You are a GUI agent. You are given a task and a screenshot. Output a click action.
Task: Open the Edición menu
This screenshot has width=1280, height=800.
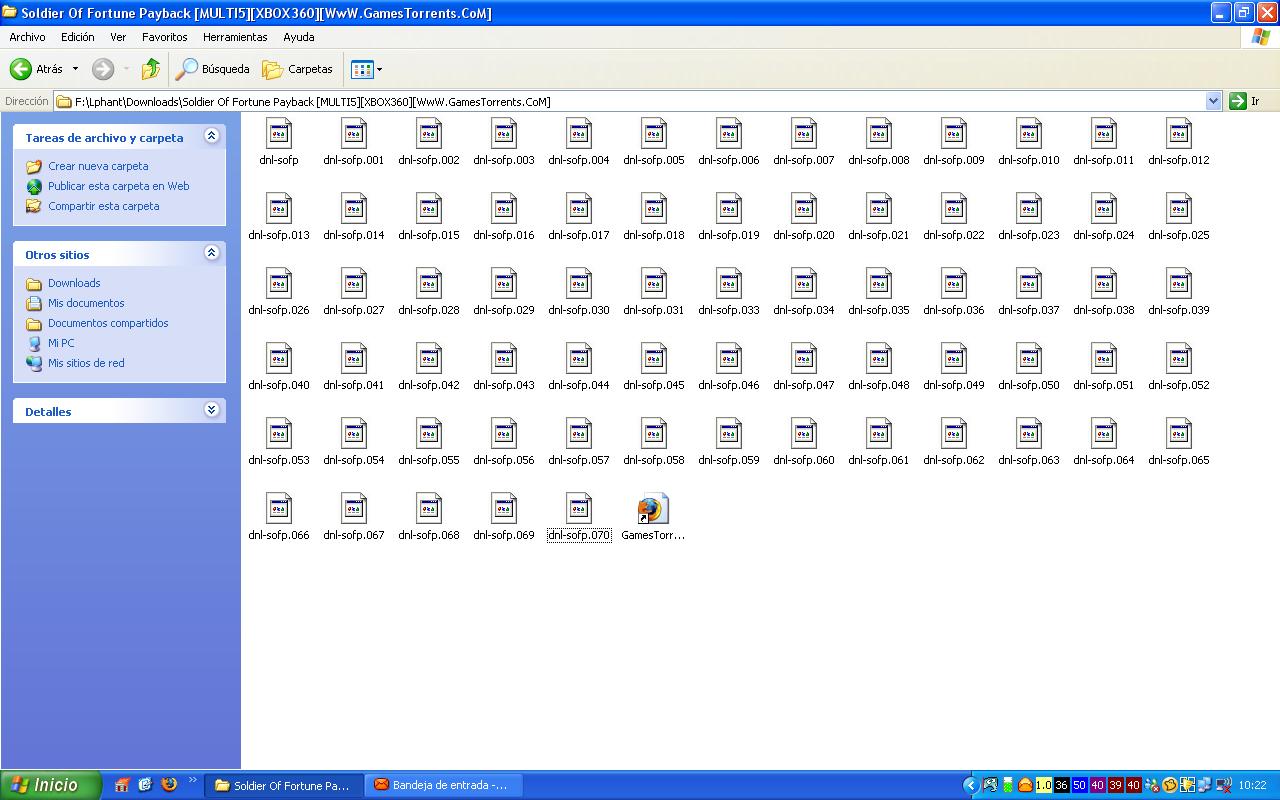pos(77,37)
